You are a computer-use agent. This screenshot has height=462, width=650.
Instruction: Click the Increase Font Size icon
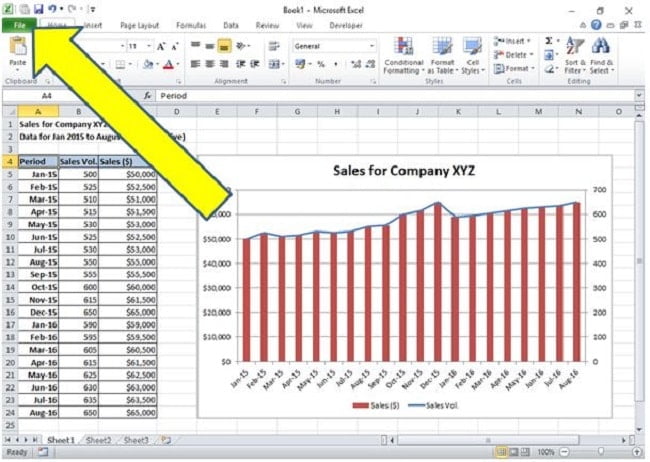(161, 46)
